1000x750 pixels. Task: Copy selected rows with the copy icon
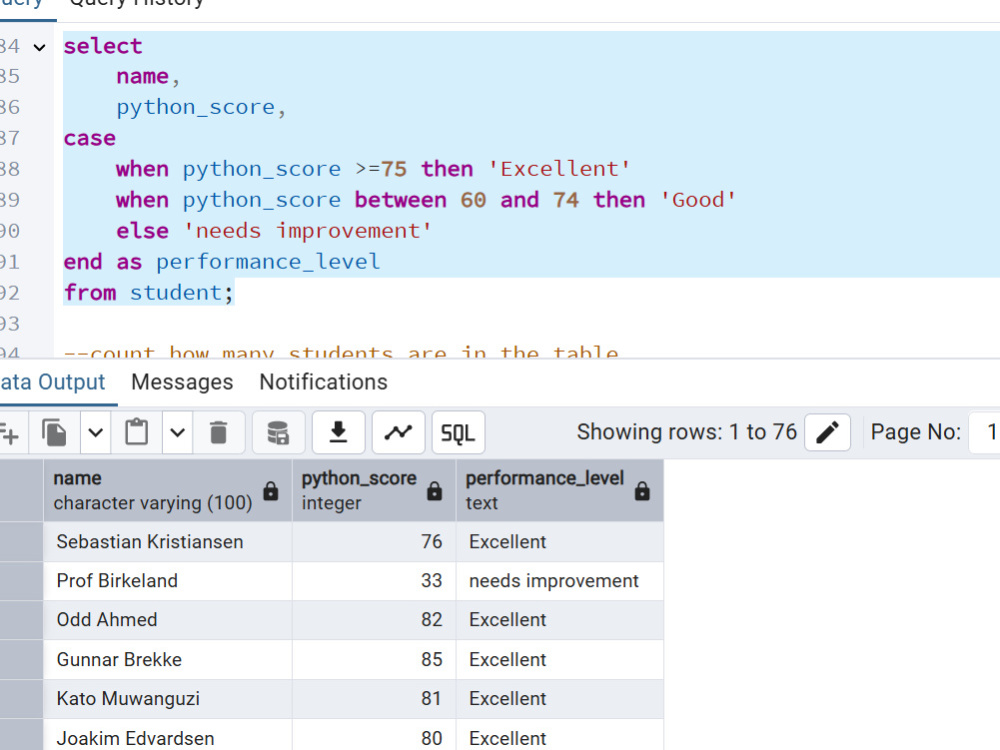click(54, 433)
